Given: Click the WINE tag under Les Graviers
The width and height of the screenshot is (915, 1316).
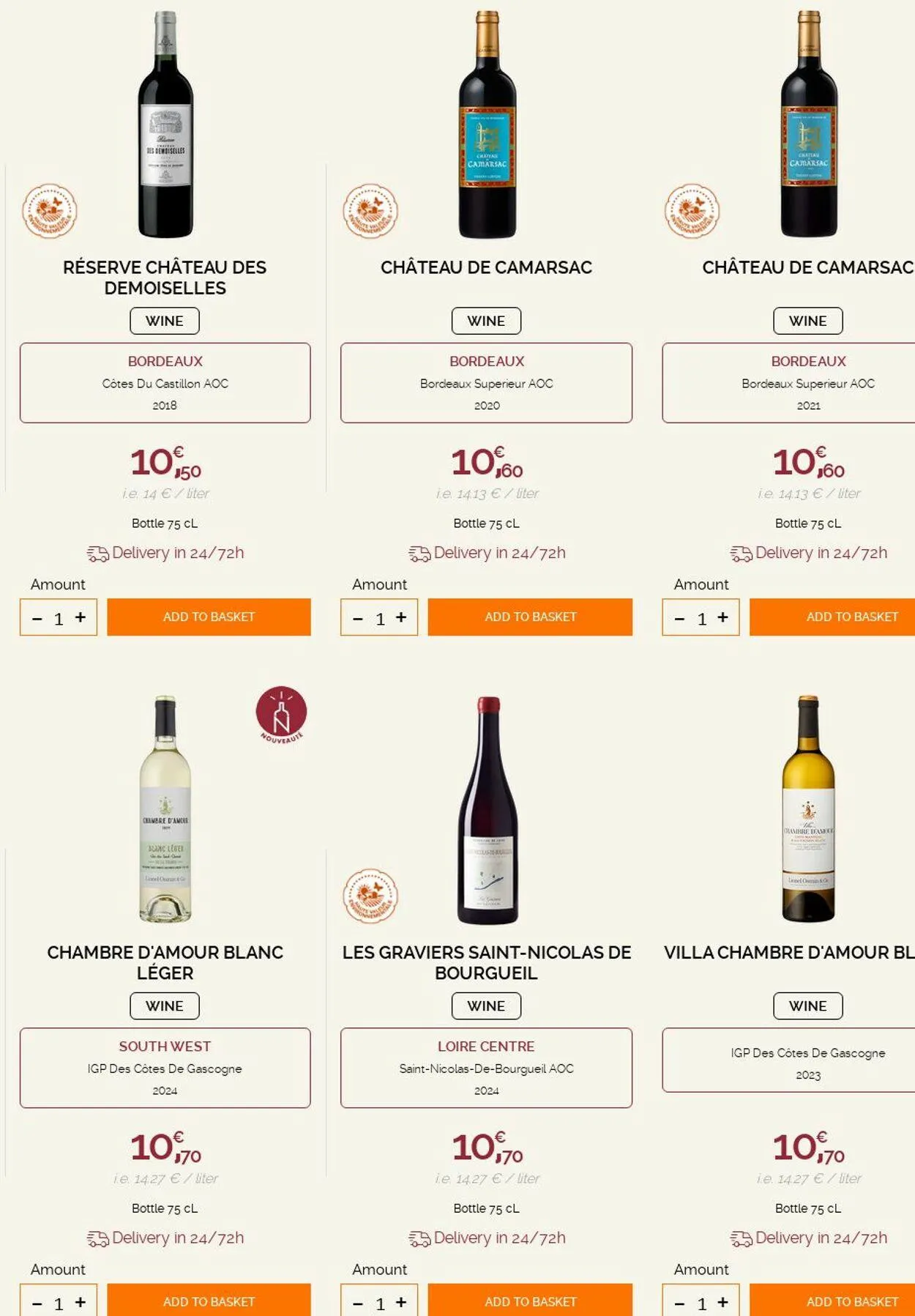Looking at the screenshot, I should 486,1005.
